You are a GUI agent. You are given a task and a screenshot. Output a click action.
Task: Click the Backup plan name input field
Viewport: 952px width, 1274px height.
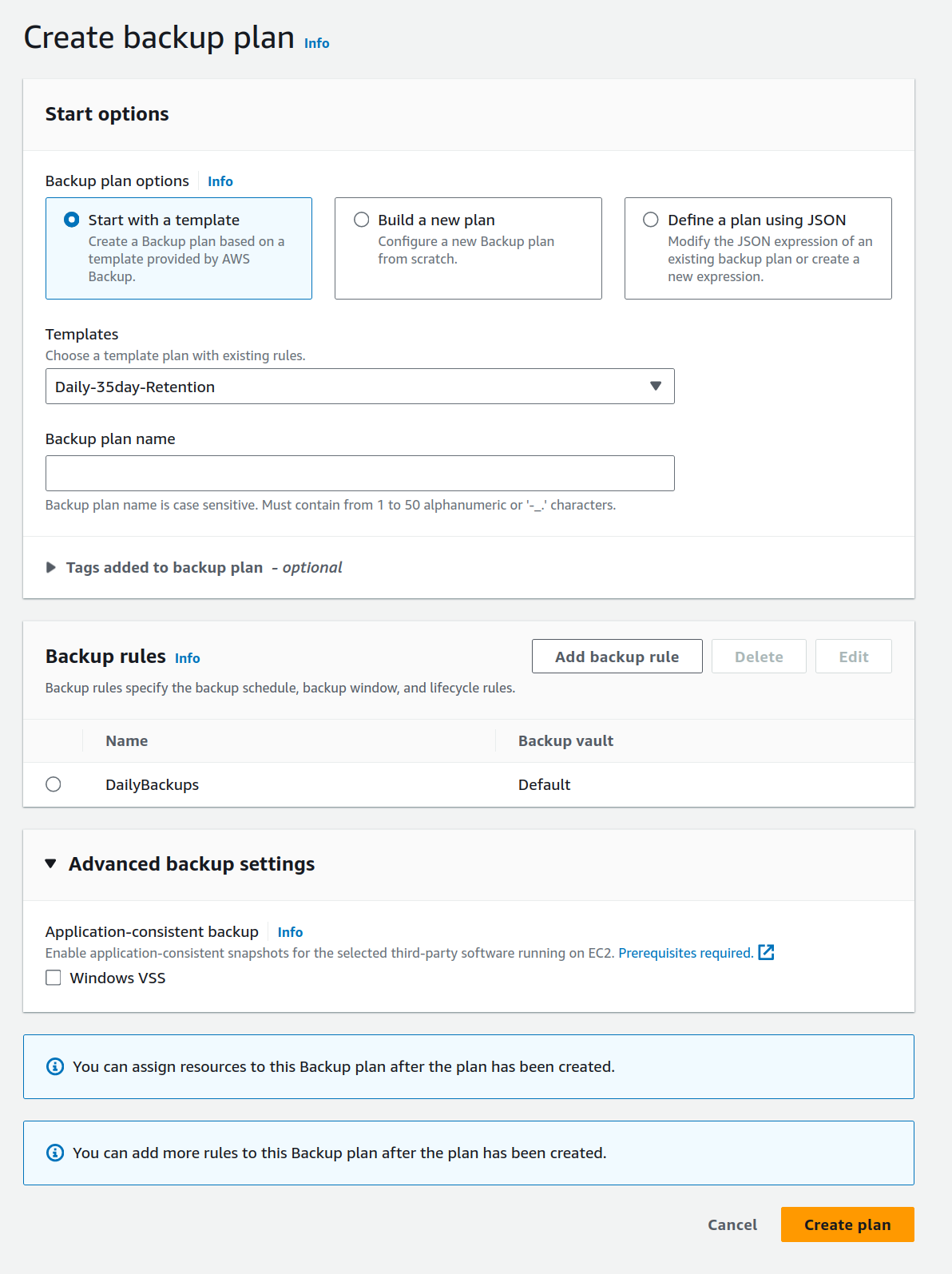pos(359,473)
